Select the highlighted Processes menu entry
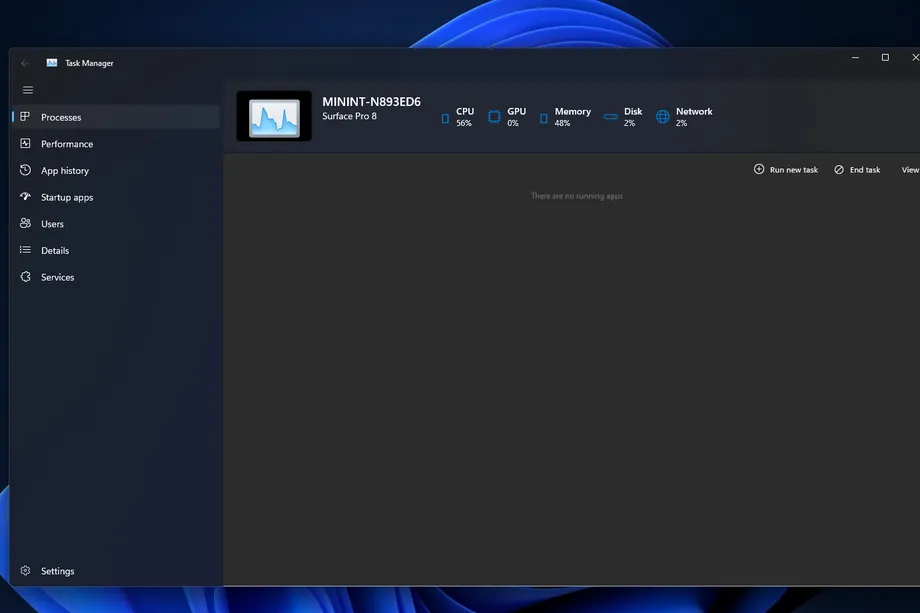This screenshot has width=920, height=613. click(x=60, y=117)
